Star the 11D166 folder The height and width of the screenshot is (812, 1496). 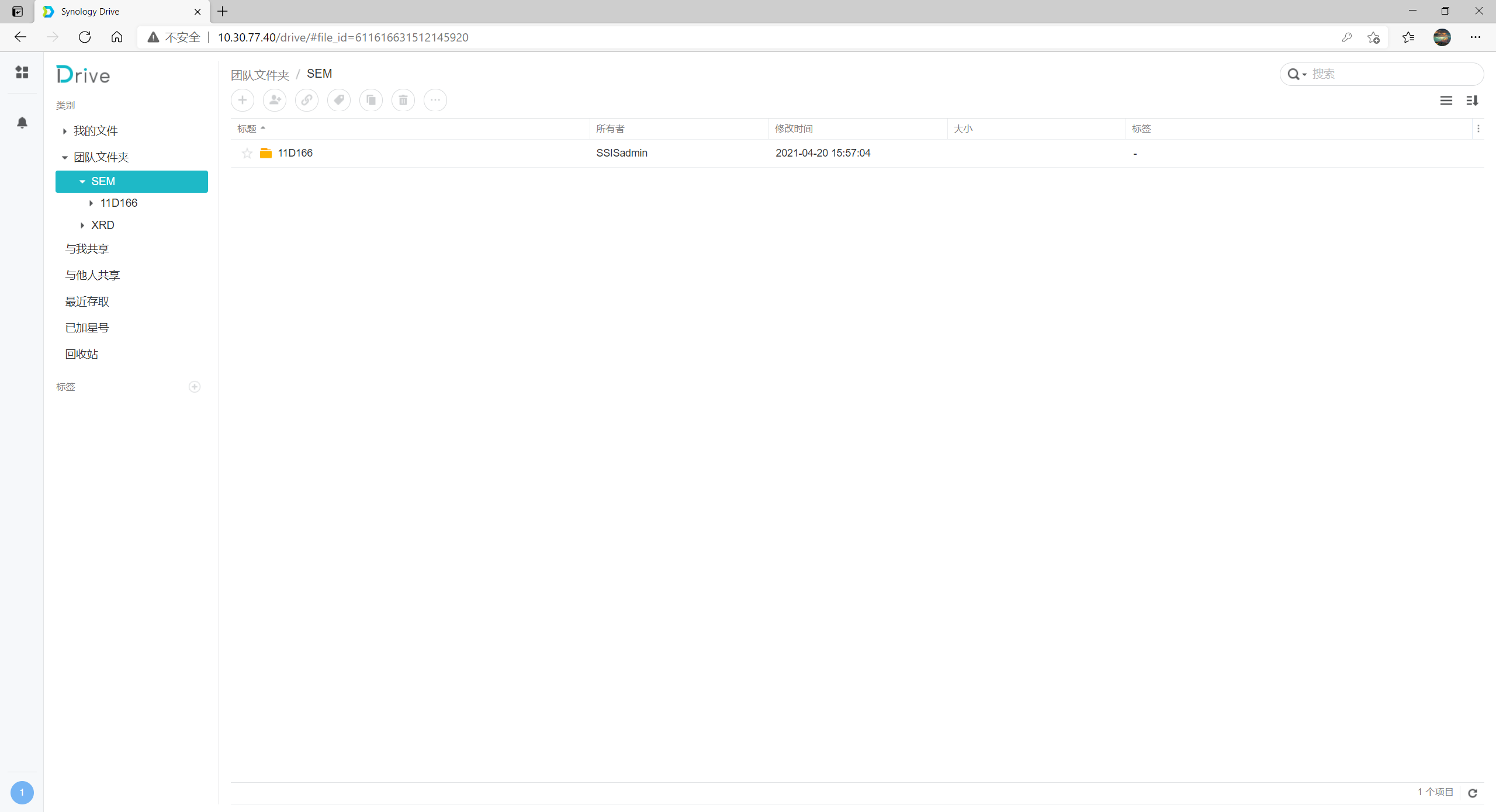(247, 153)
